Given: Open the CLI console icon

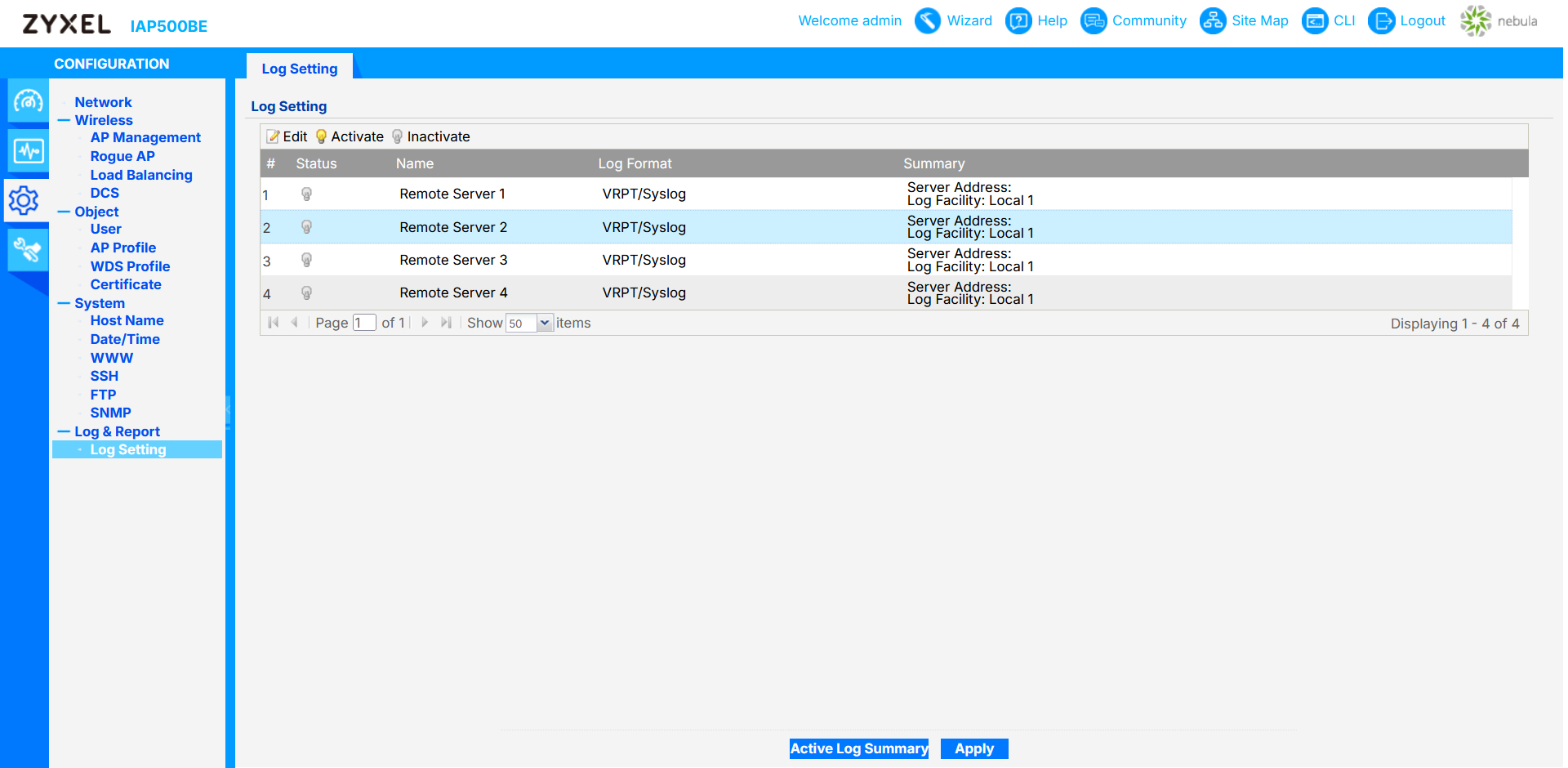Looking at the screenshot, I should point(1314,21).
